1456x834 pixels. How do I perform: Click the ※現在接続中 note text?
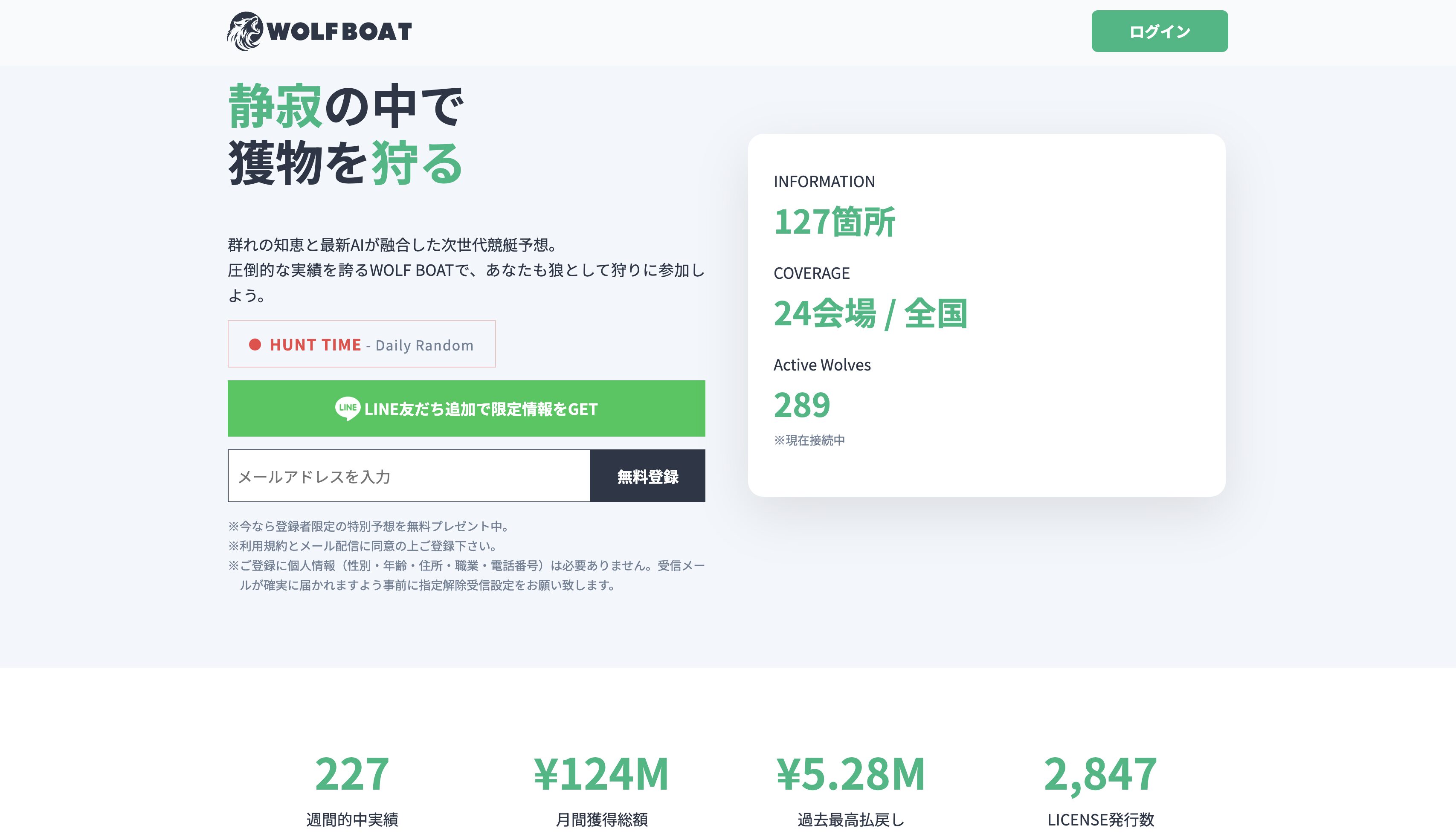pos(809,440)
